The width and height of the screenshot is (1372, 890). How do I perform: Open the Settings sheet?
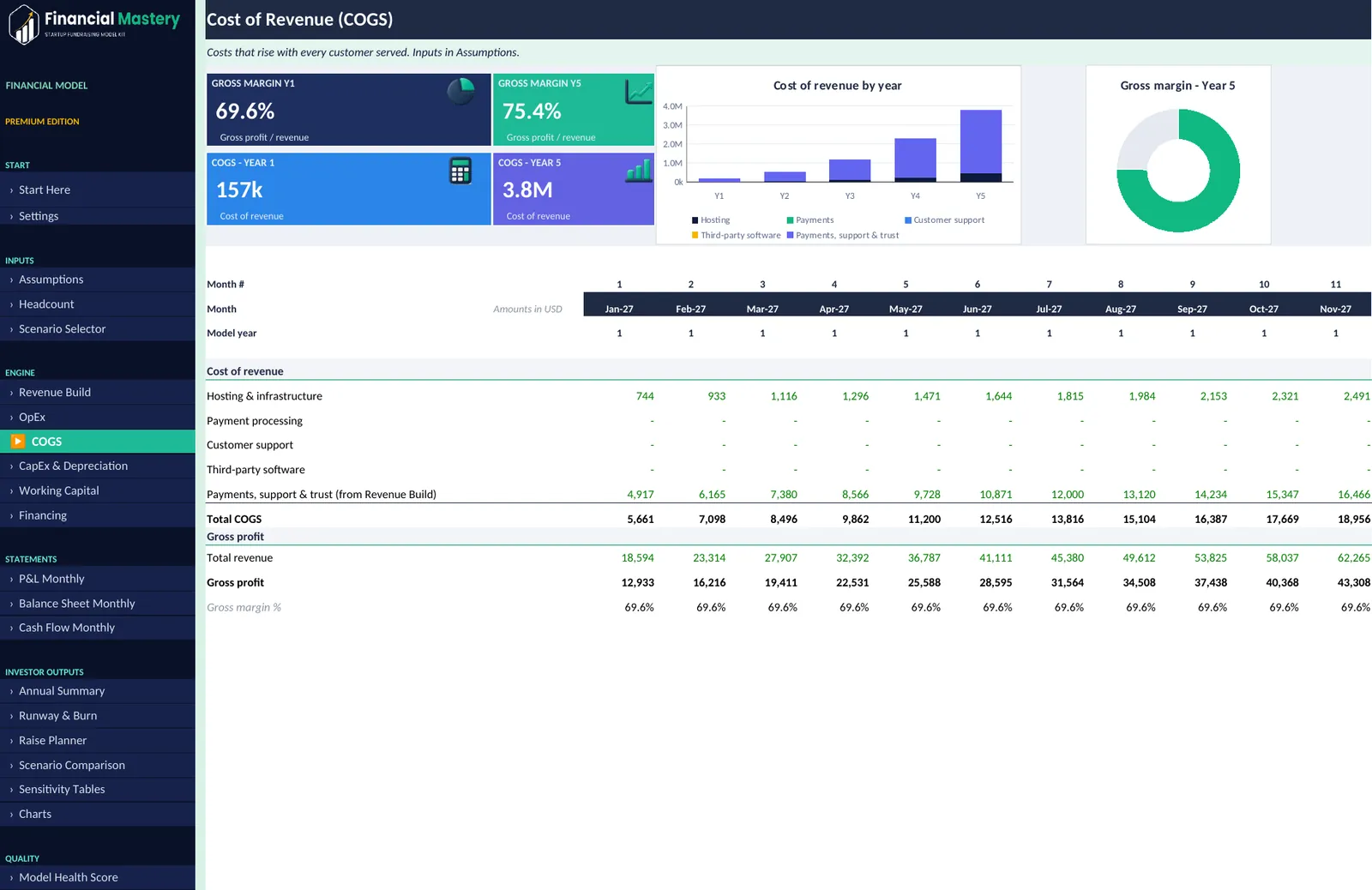point(98,216)
